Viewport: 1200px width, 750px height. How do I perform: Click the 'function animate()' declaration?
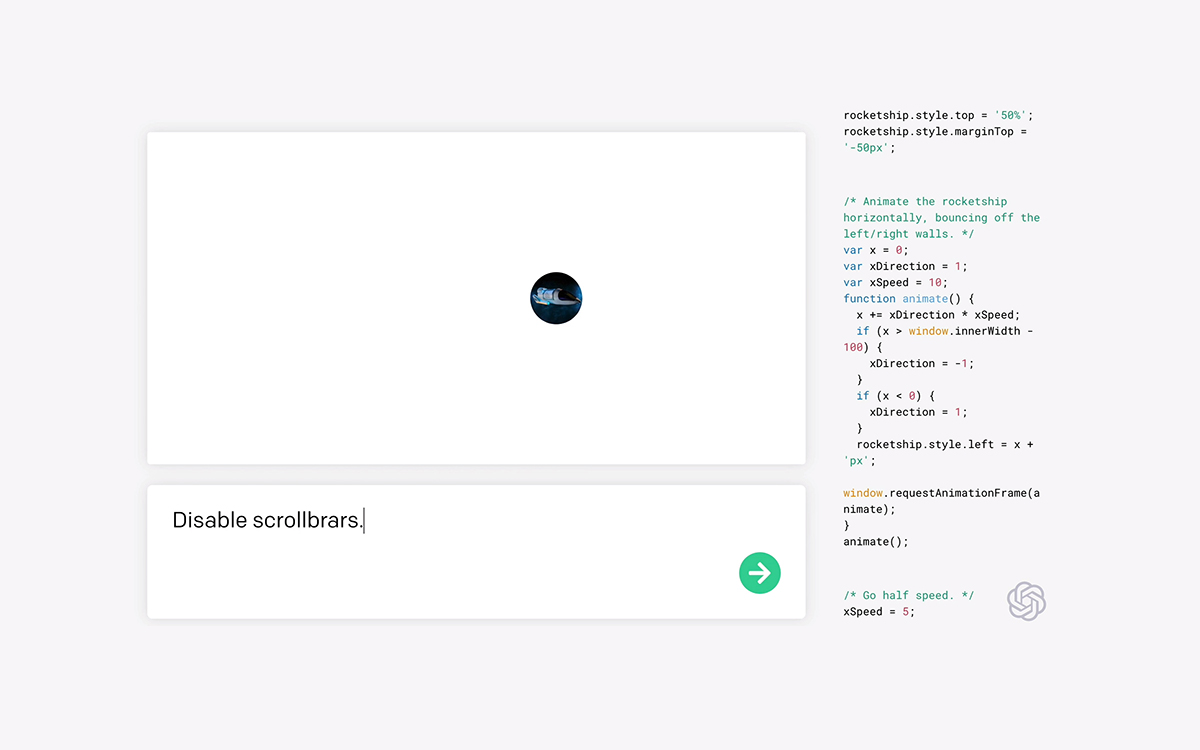coord(908,298)
